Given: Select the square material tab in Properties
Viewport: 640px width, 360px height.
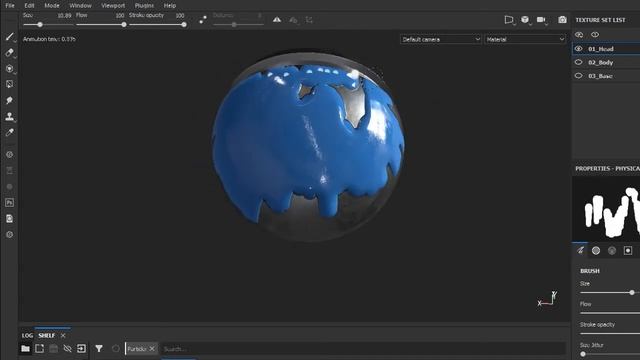Looking at the screenshot, I should click(x=628, y=251).
